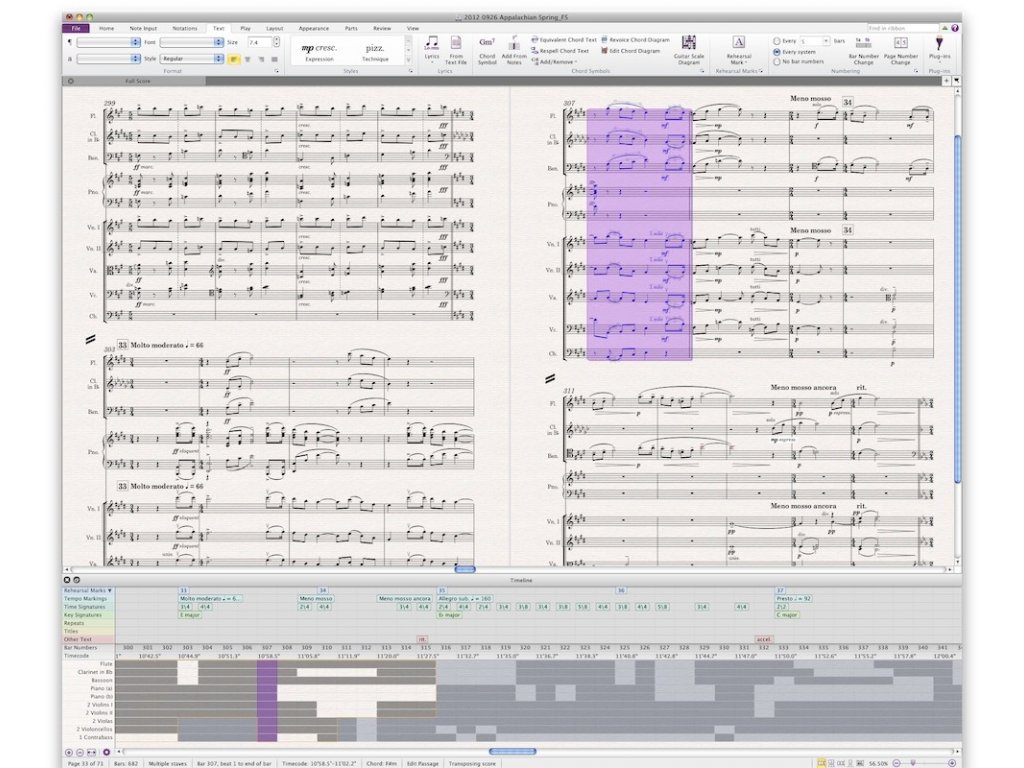Open new tab with plus icon
Image resolution: width=1024 pixels, height=768 pixels.
point(946,81)
